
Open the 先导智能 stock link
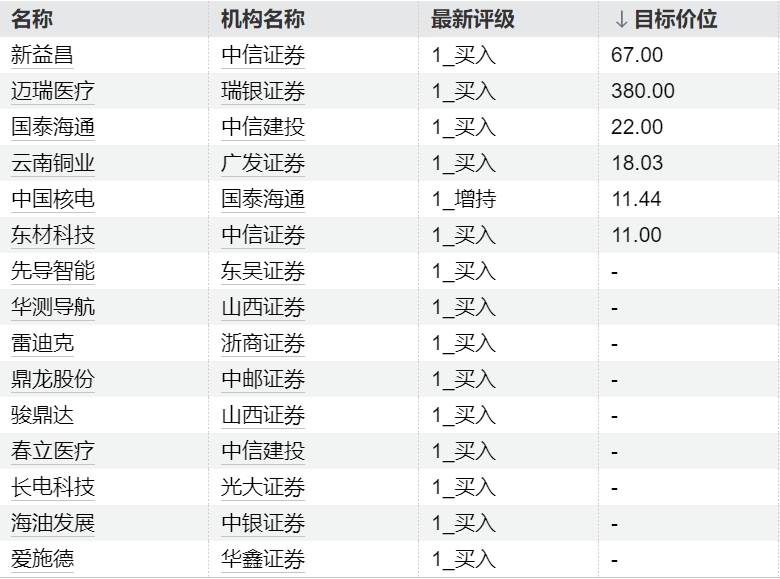pos(53,271)
